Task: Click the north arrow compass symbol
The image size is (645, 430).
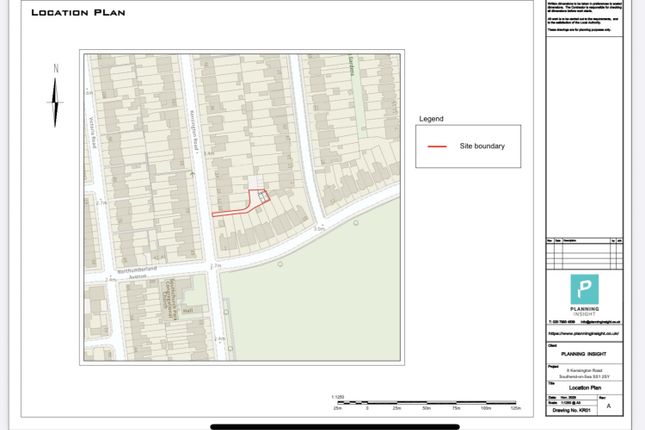Action: (x=55, y=102)
